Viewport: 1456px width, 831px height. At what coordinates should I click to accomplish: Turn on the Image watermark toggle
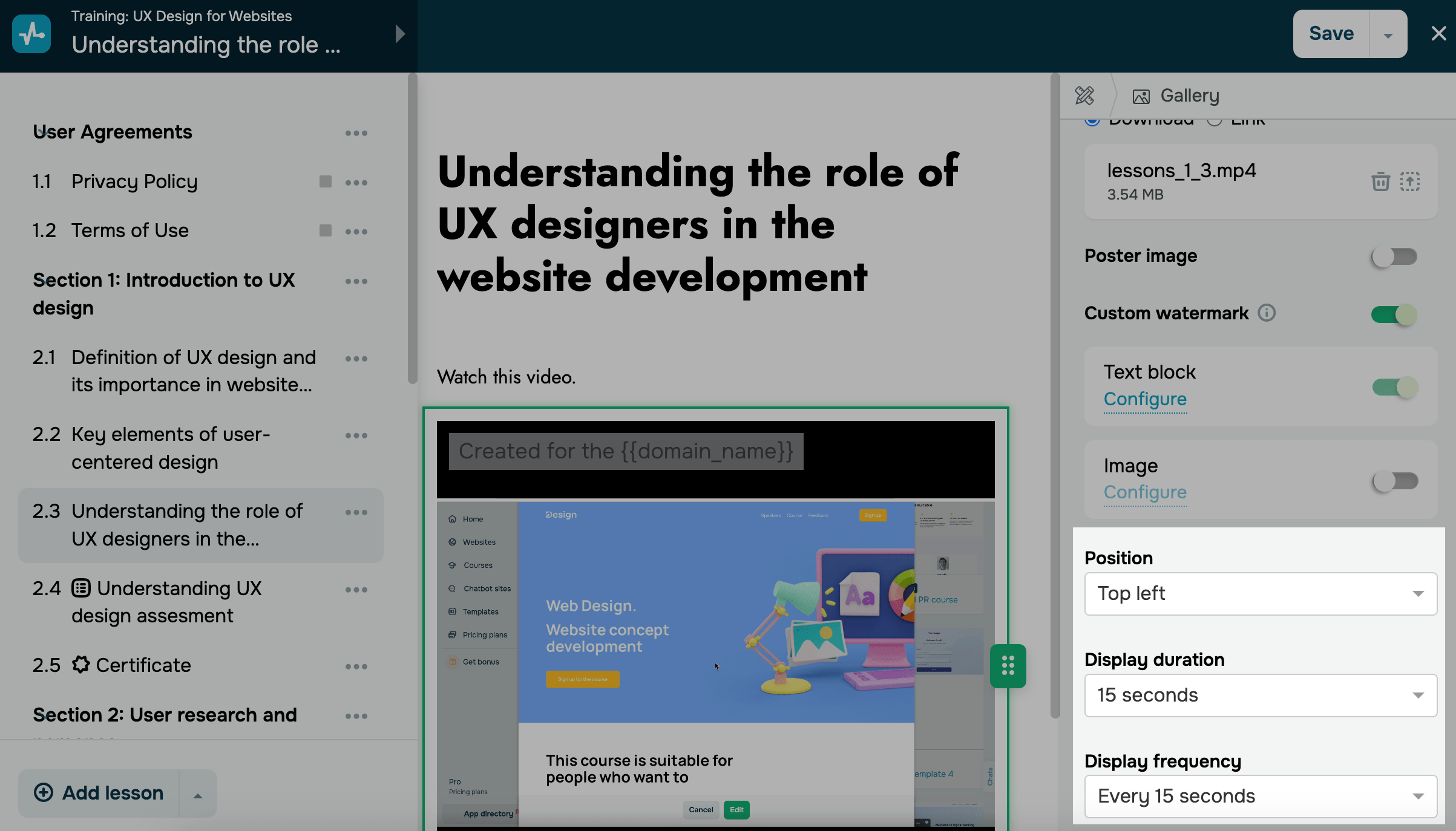[1394, 481]
